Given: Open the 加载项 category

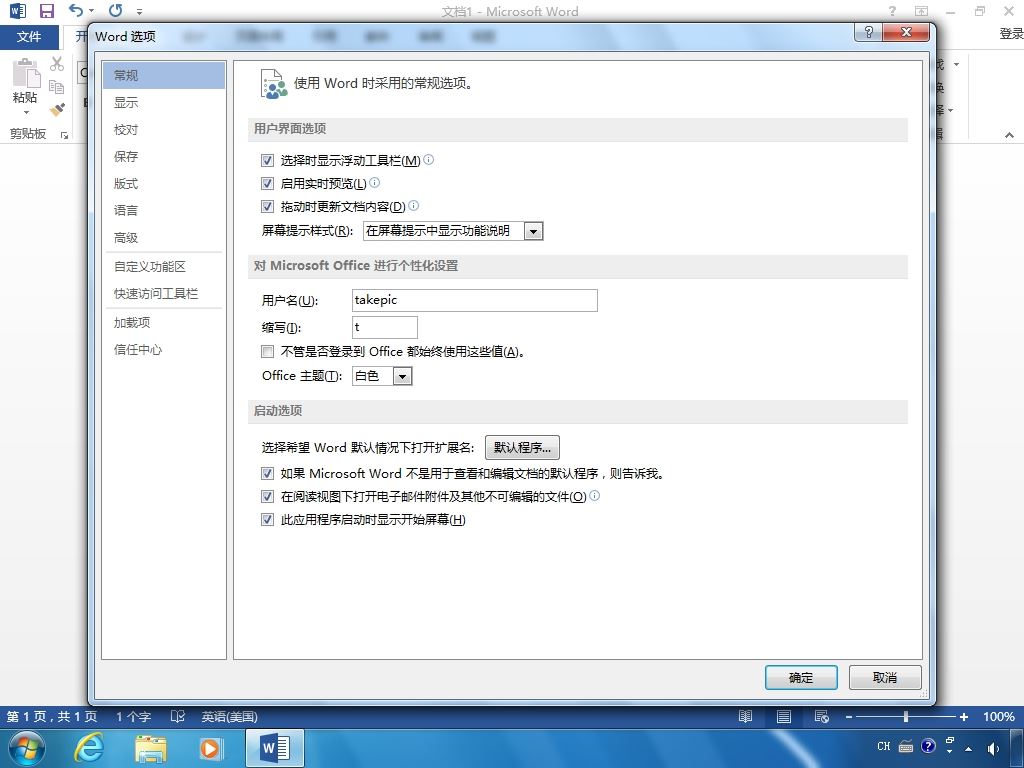Looking at the screenshot, I should 163,323.
